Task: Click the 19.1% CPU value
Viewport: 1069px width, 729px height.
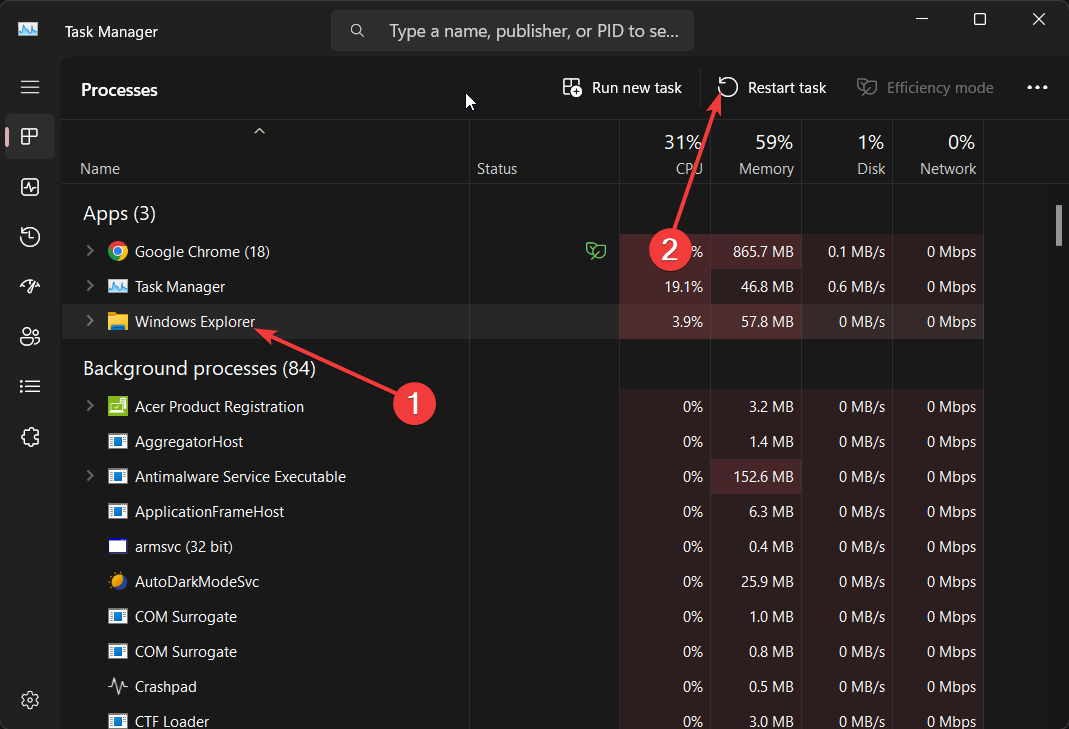Action: pos(683,286)
